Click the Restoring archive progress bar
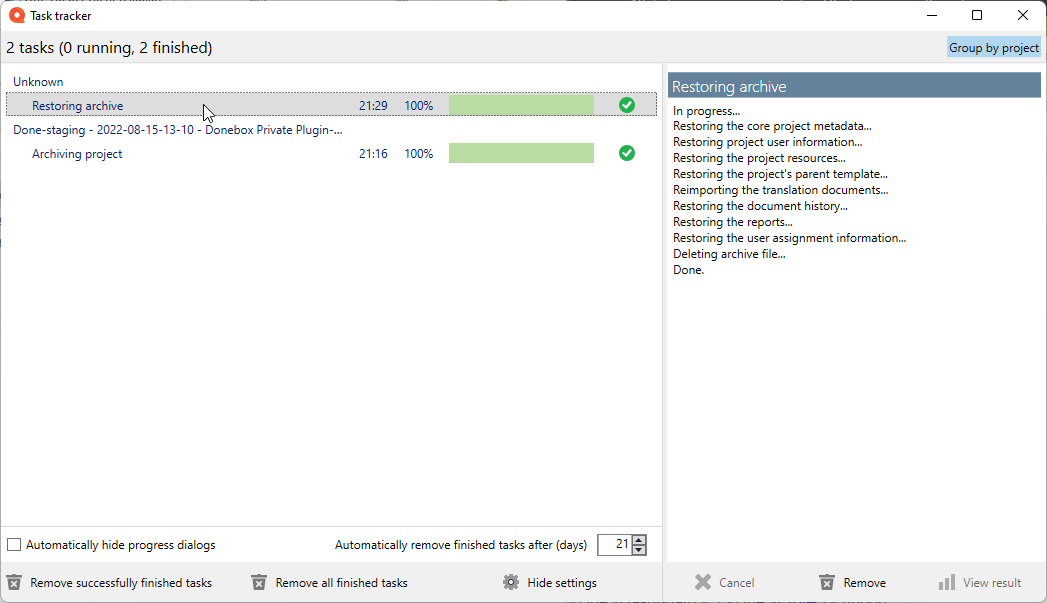 pyautogui.click(x=521, y=105)
